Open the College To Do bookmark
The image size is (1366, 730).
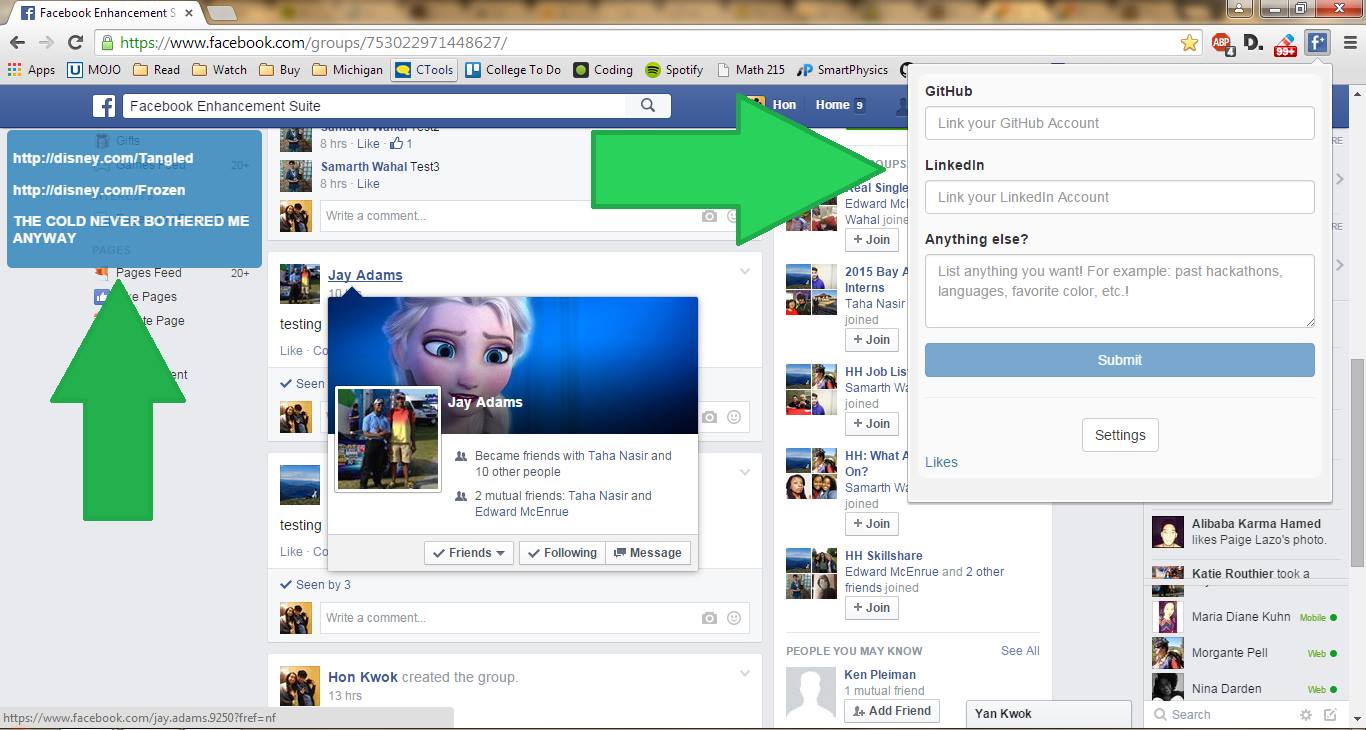pos(513,70)
